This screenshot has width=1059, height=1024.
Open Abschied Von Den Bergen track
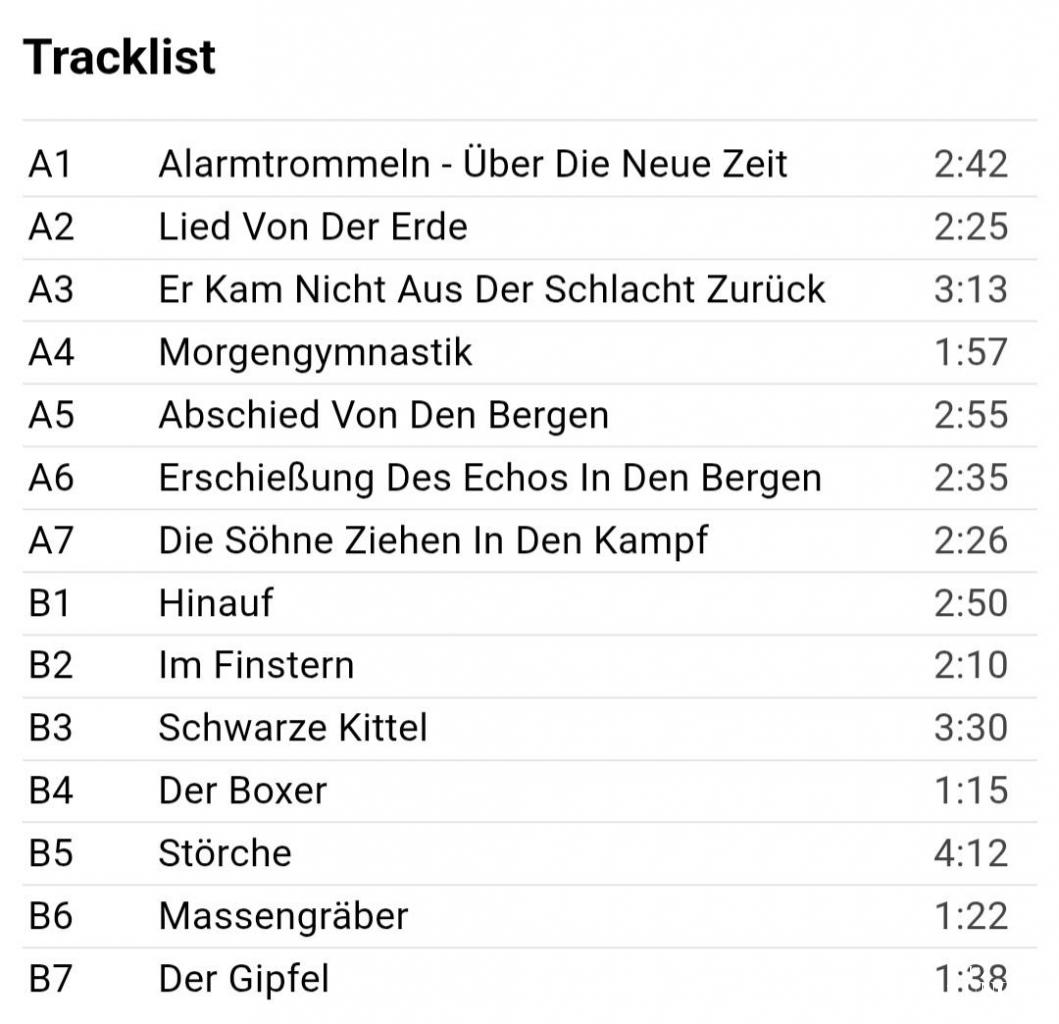pos(383,415)
